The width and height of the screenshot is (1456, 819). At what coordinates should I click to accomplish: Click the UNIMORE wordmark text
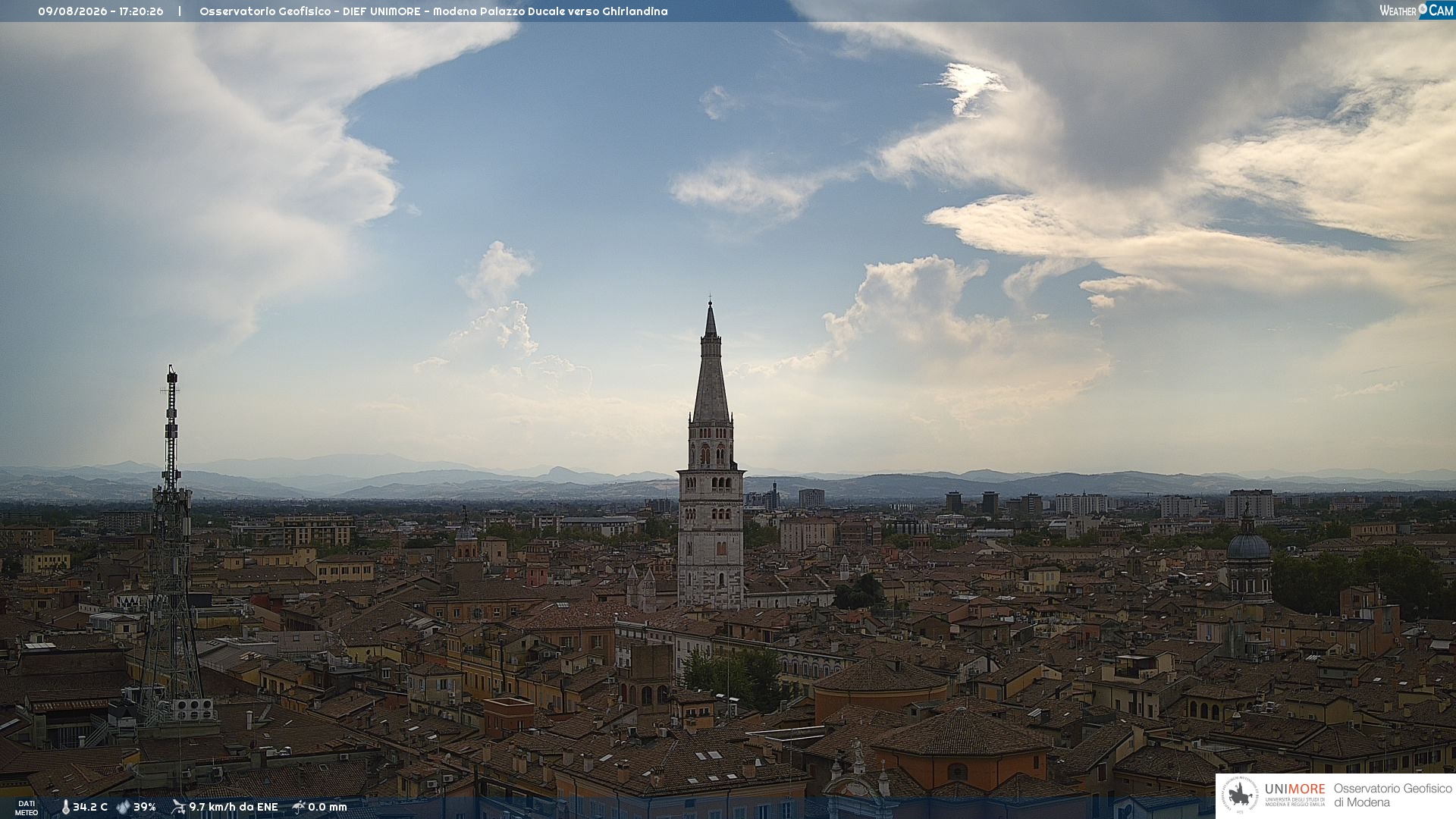click(x=1294, y=789)
